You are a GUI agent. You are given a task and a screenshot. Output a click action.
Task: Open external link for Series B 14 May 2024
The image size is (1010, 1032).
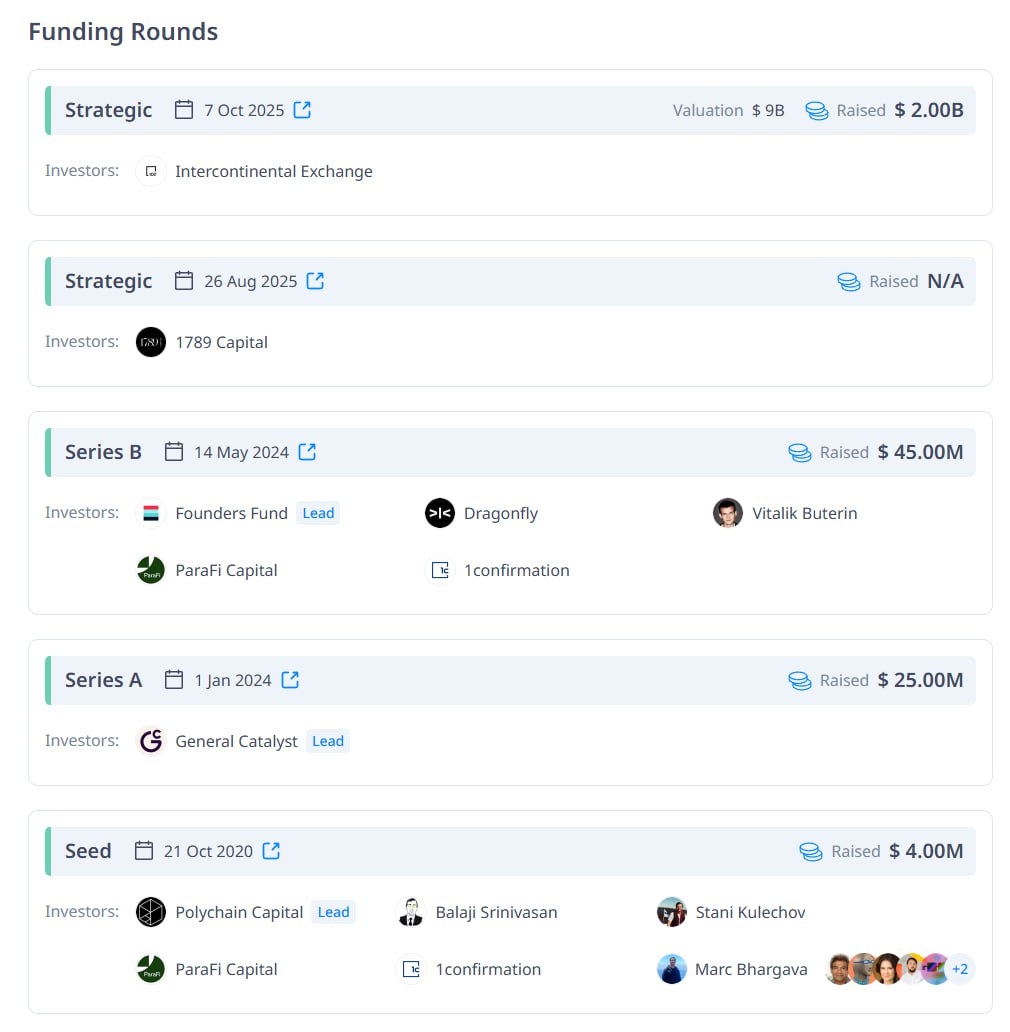pos(307,452)
